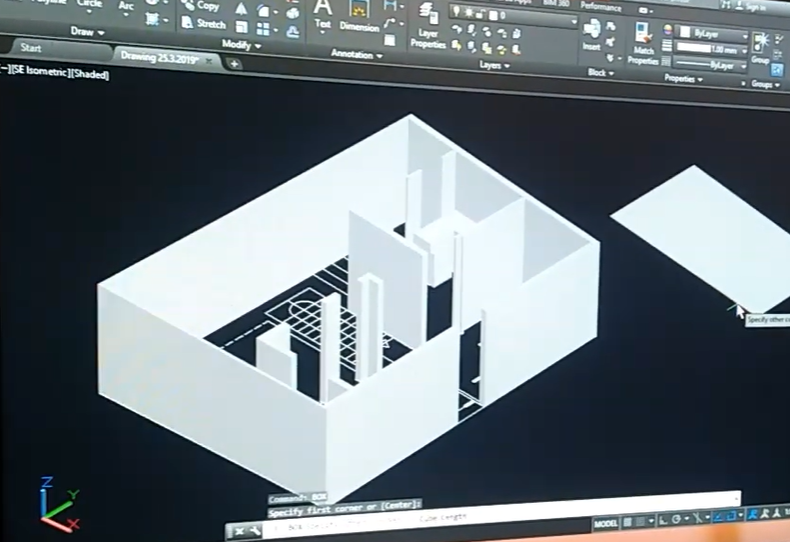
Task: Click the Shaded visual style label
Action: (x=89, y=75)
